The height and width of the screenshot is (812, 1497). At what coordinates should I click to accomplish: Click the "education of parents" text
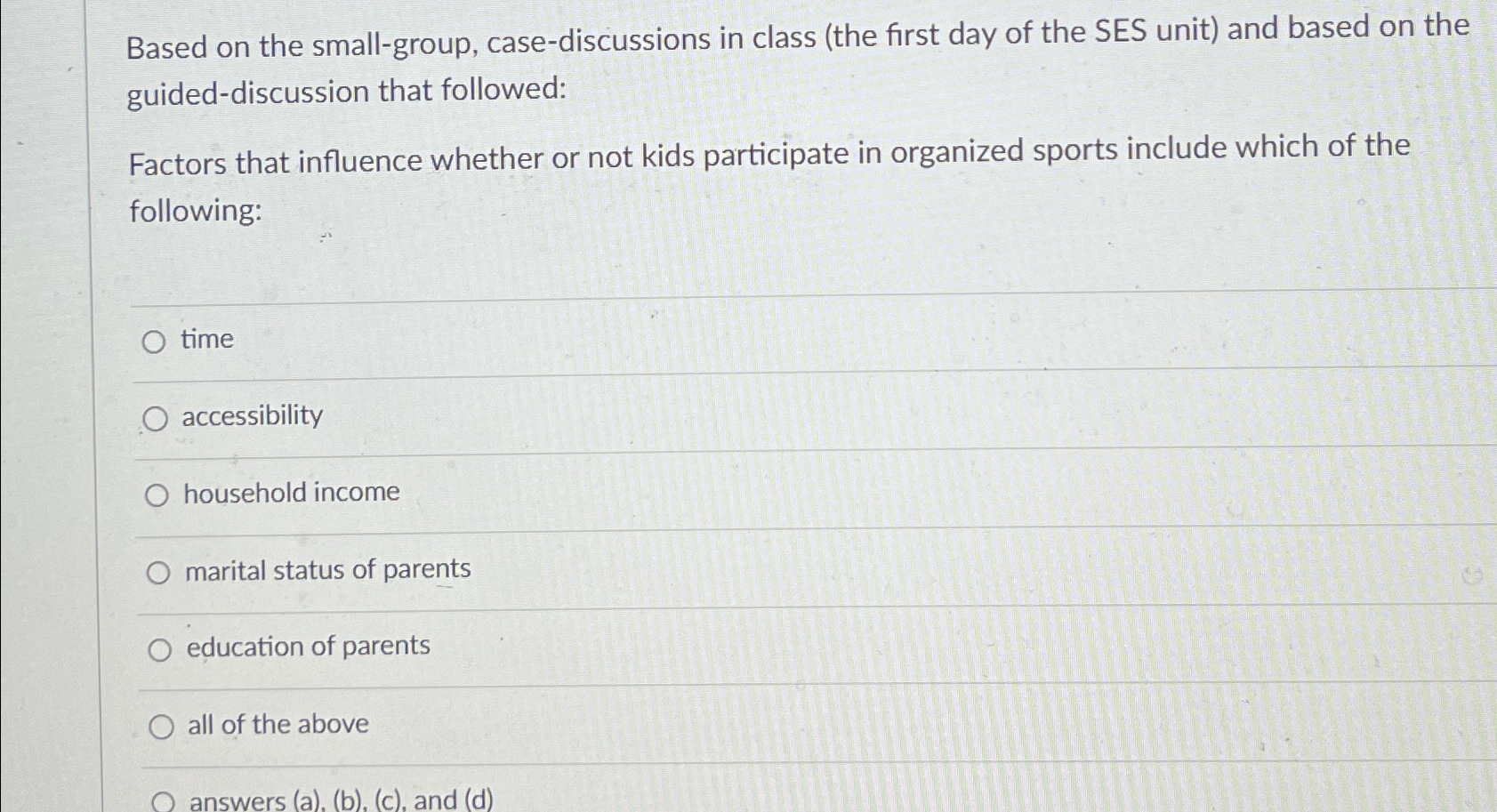pyautogui.click(x=306, y=647)
